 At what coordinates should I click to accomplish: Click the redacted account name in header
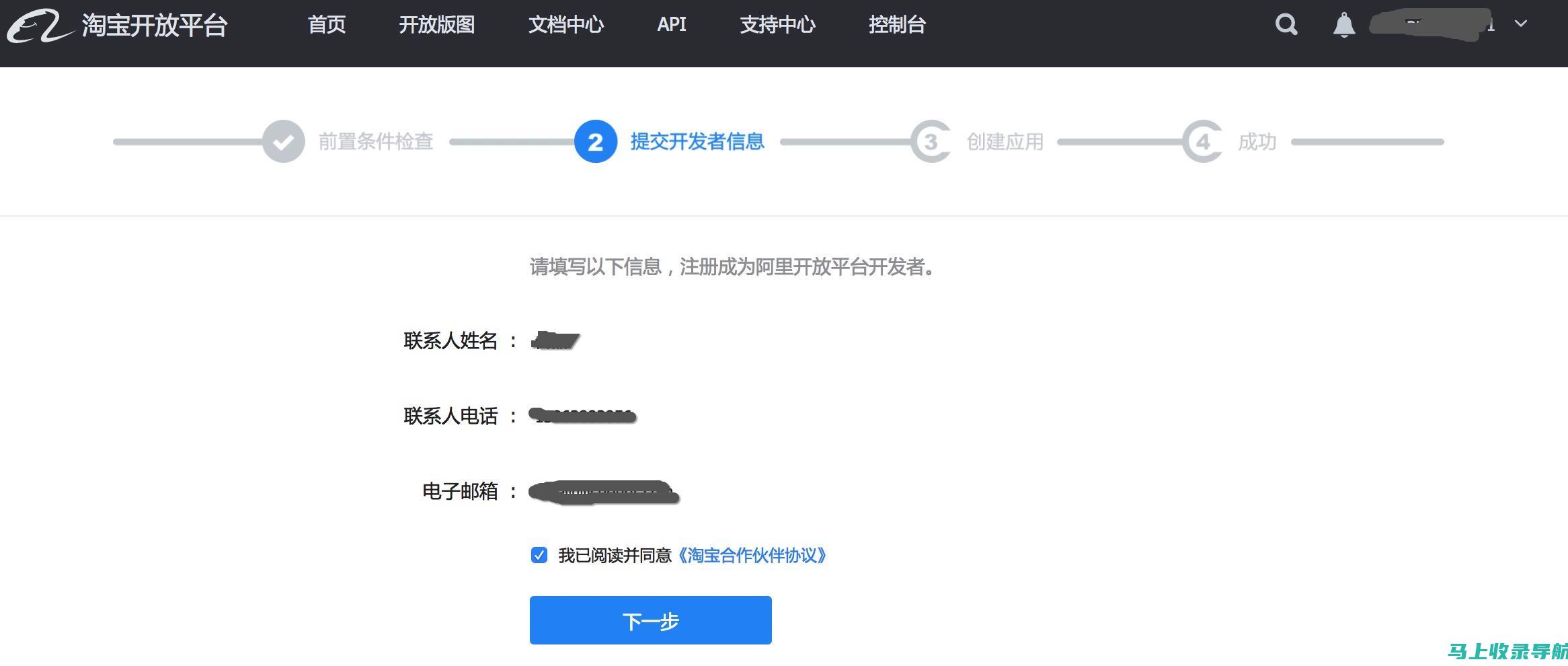1431,25
